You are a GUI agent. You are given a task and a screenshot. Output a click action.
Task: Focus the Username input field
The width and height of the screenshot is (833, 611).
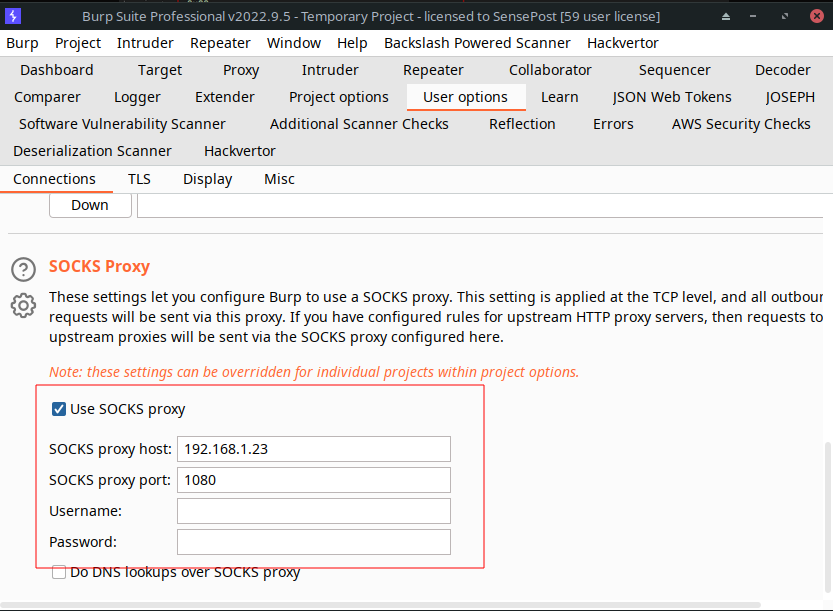(313, 511)
